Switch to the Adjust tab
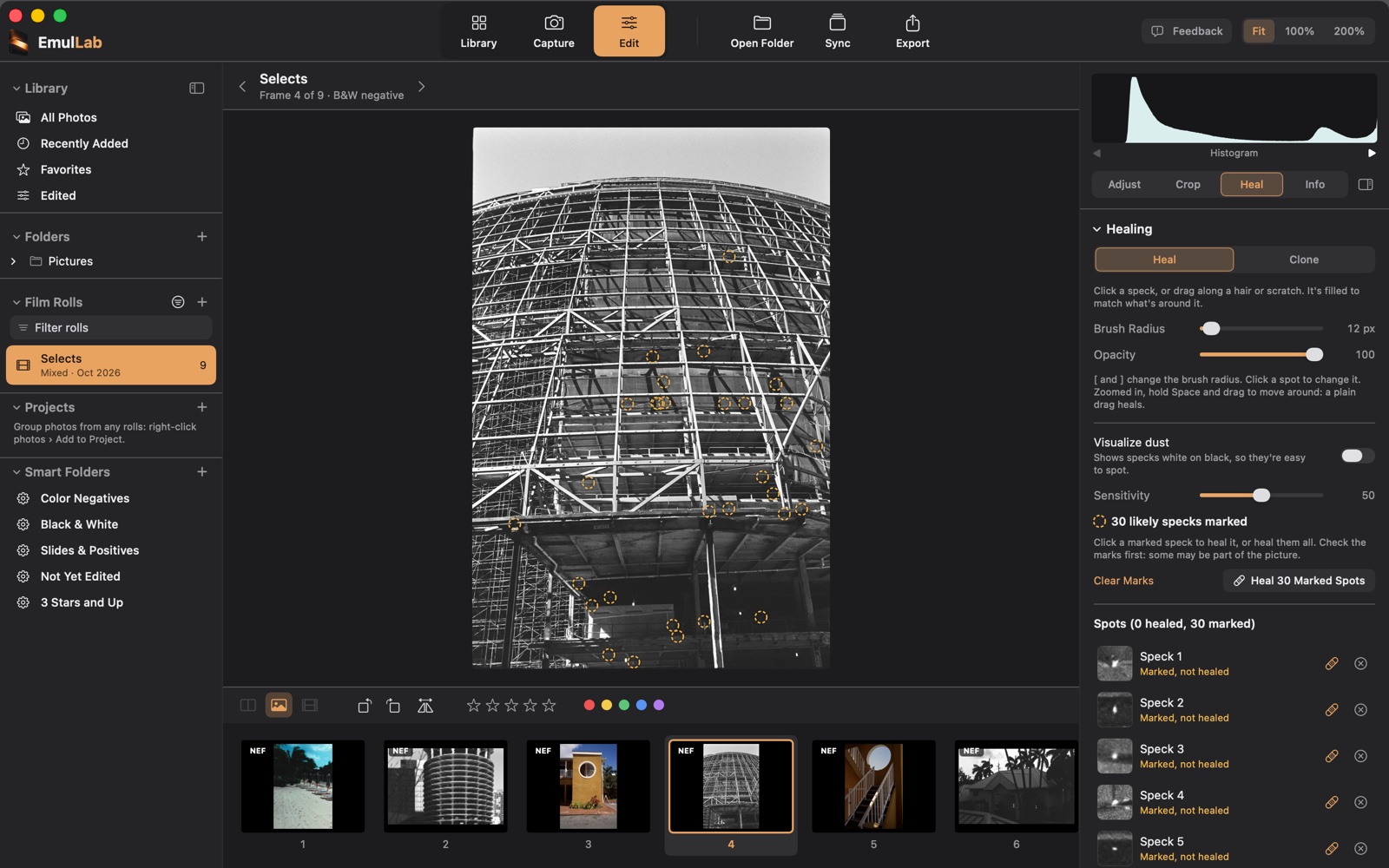1389x868 pixels. coord(1124,185)
